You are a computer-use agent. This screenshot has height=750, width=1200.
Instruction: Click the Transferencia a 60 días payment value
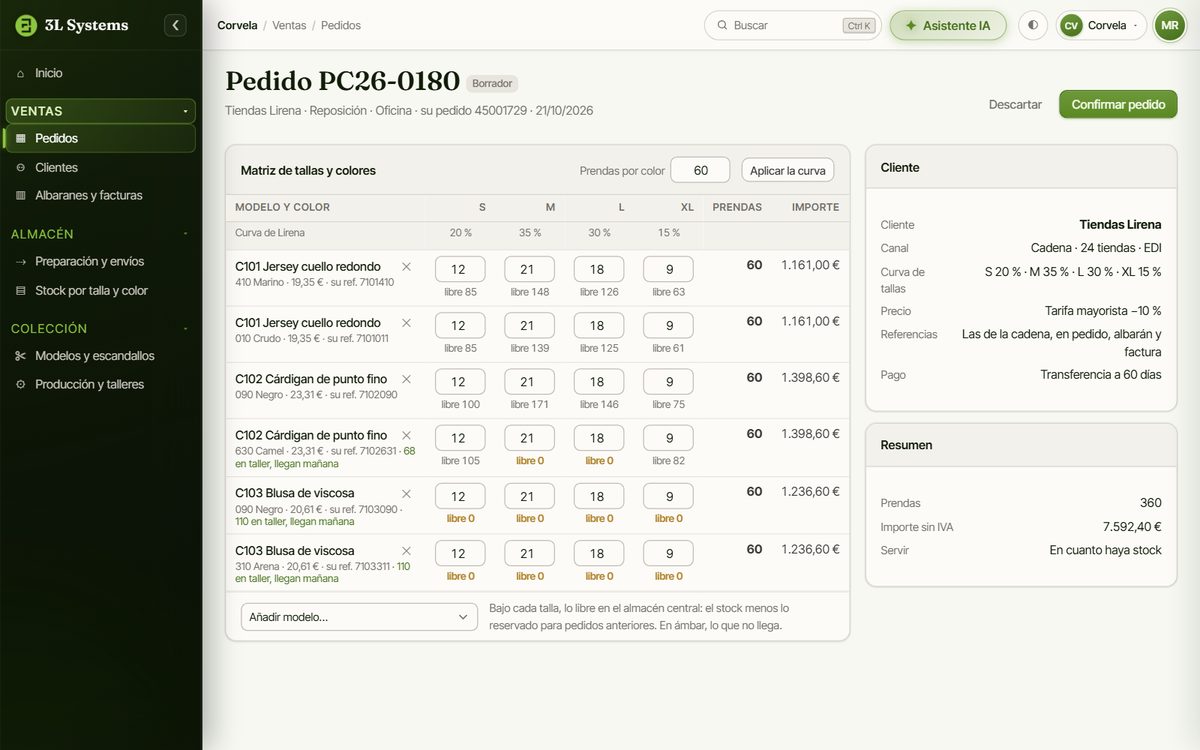coord(1101,375)
